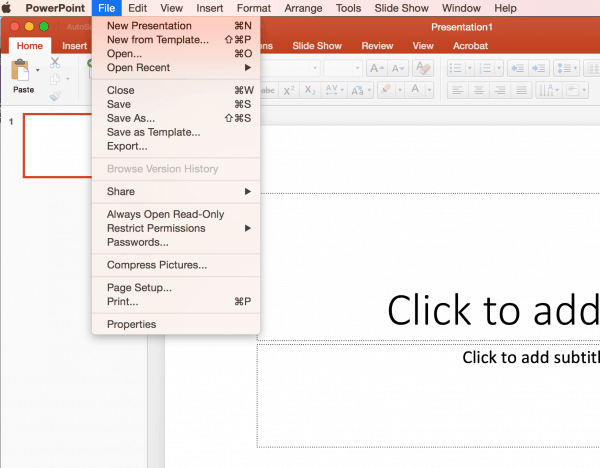This screenshot has height=468, width=600.
Task: Select Passwords... menu item
Action: 176,242
